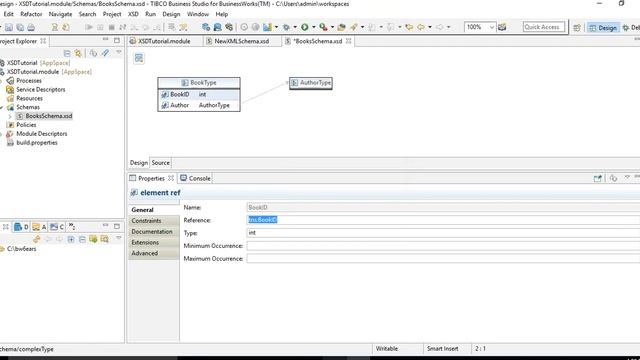Viewport: 640px width, 360px height.
Task: Open the XSD menu
Action: coord(133,14)
